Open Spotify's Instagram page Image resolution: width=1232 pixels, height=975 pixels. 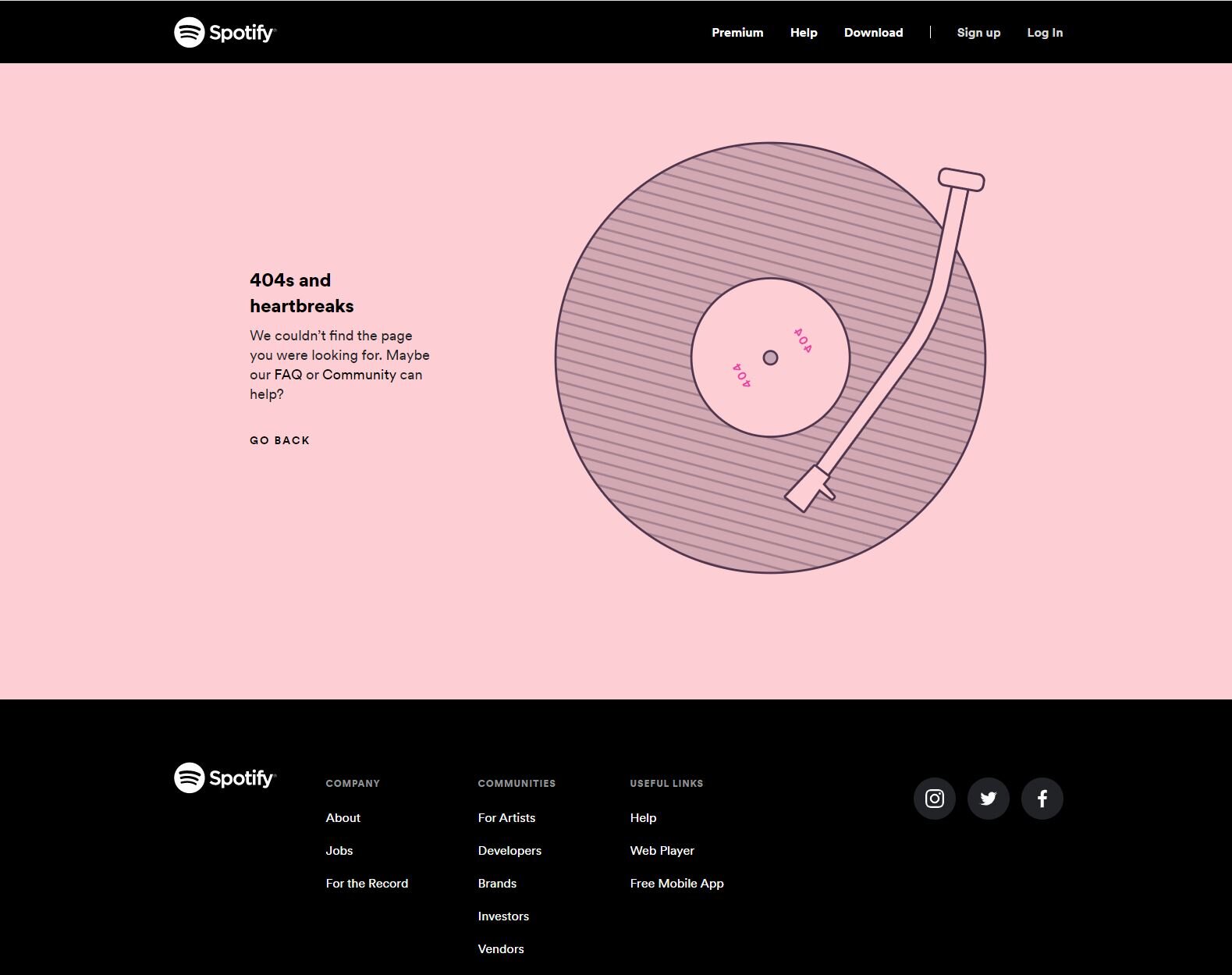click(x=934, y=799)
